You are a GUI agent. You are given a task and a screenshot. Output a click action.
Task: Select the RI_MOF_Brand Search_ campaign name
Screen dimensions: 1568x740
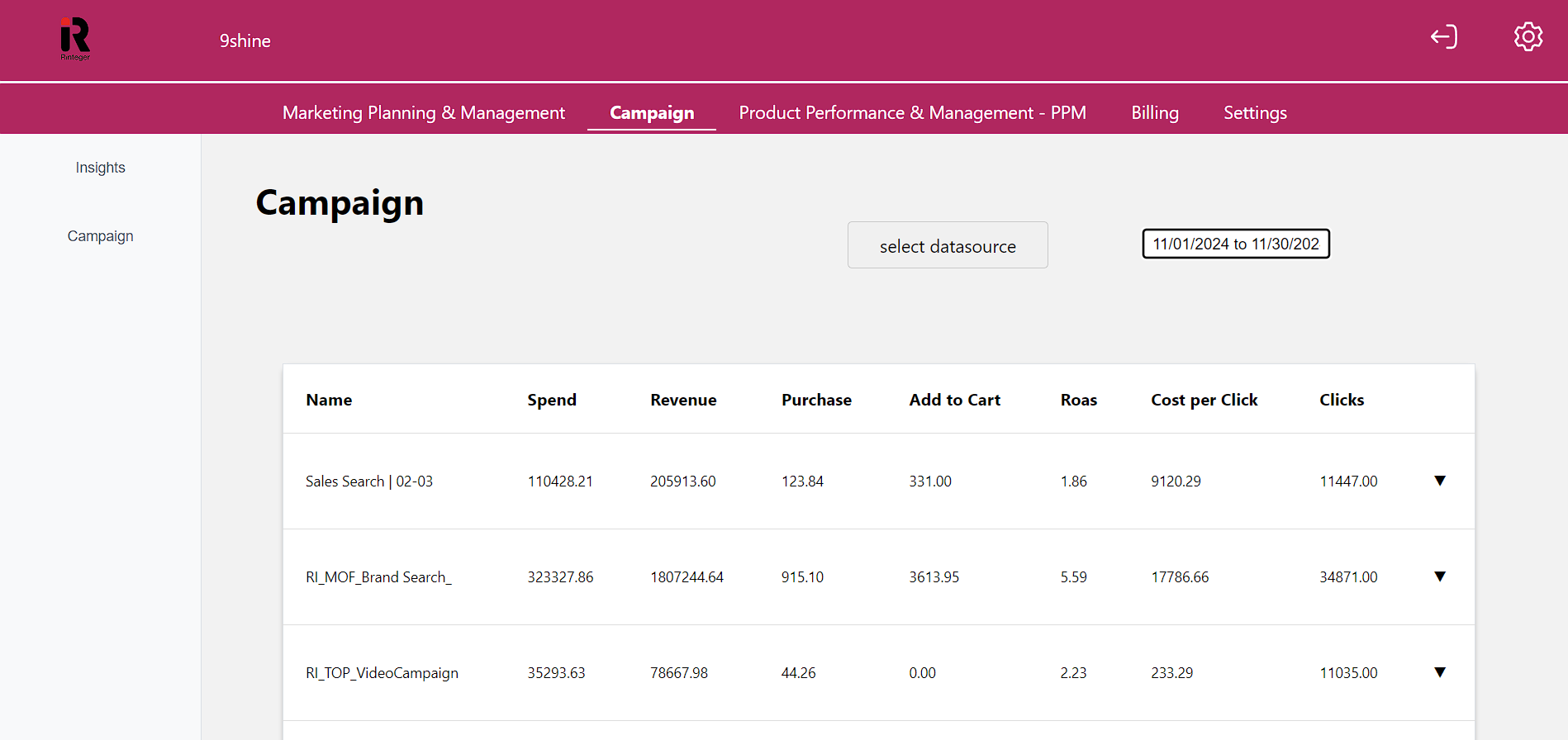pyautogui.click(x=378, y=577)
